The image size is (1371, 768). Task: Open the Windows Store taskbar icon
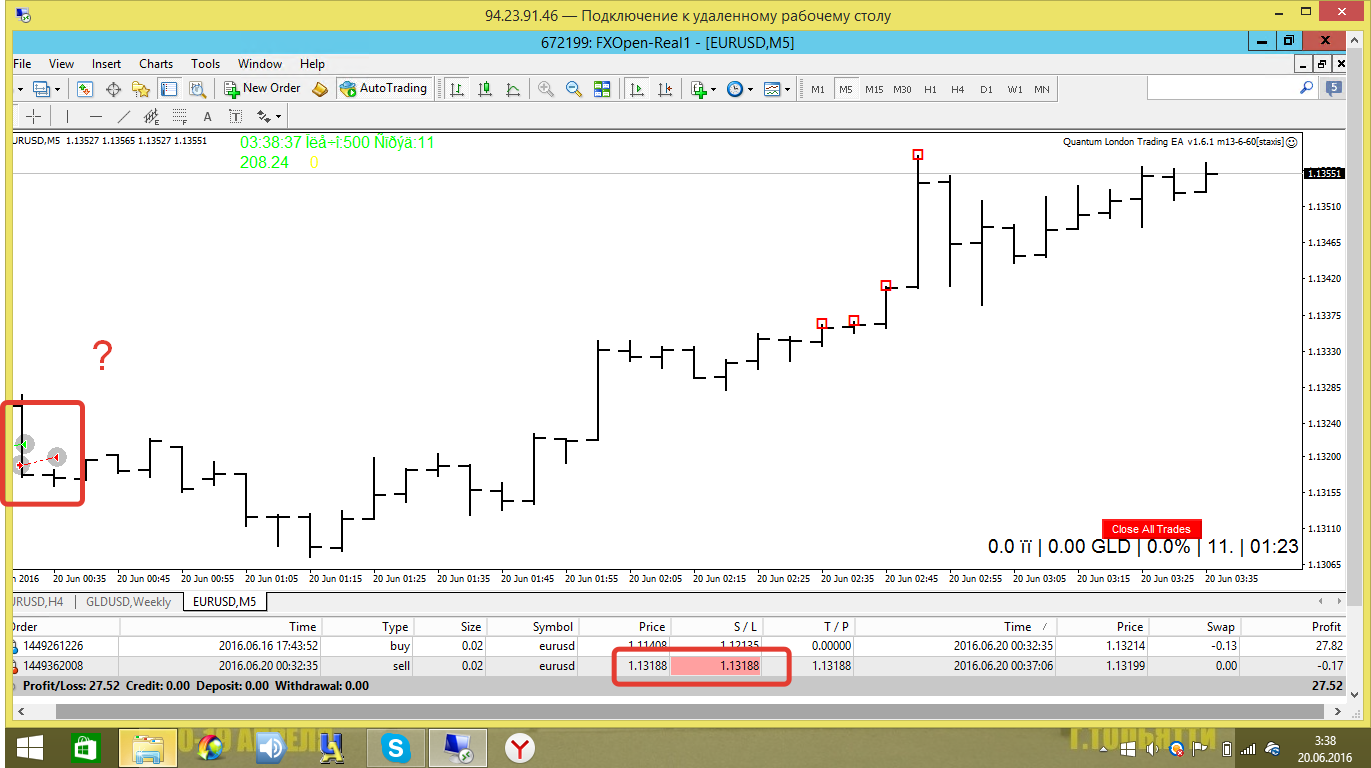(x=86, y=747)
